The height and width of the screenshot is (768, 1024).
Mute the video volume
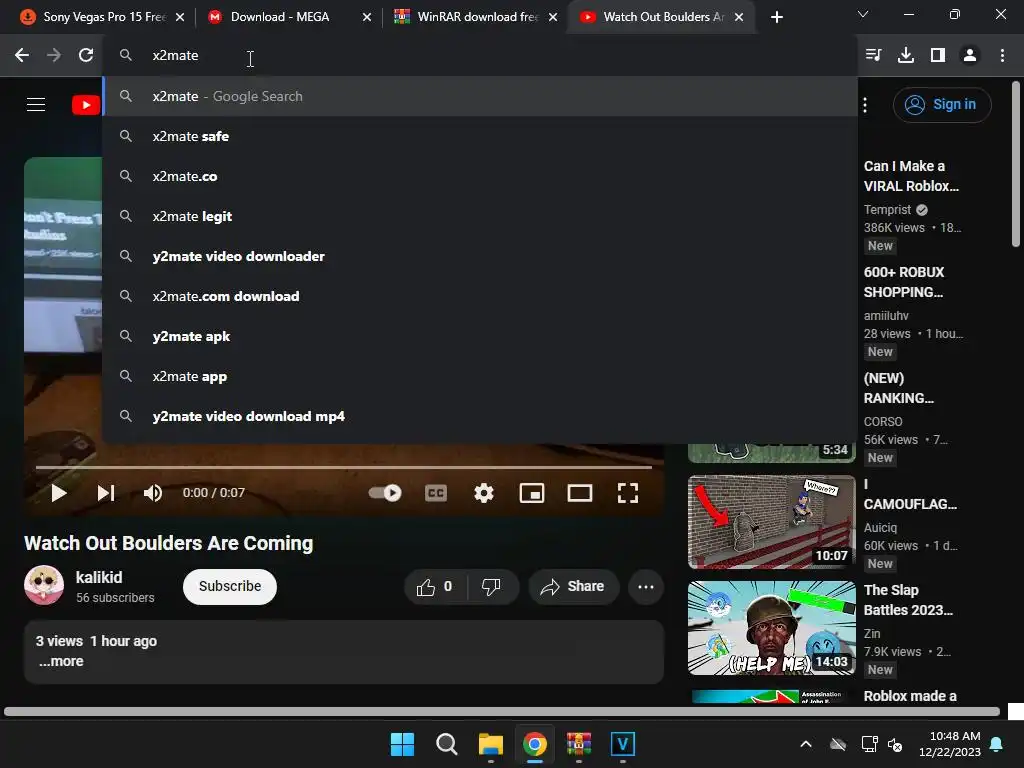(153, 493)
